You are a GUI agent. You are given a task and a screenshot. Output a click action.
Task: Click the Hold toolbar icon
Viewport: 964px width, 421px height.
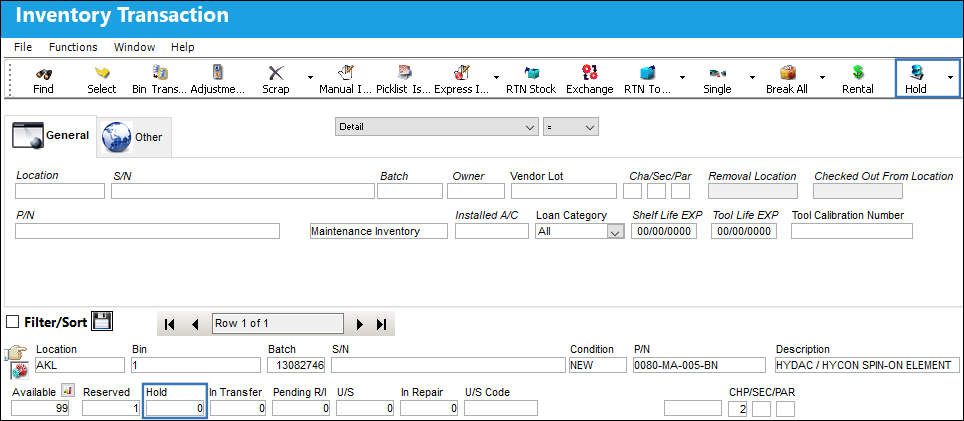coord(916,73)
